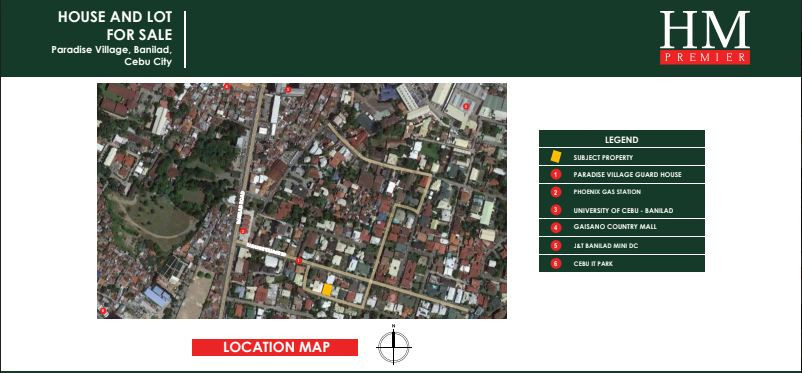
Task: Select GAISANO COUNTRY MALL legend text
Action: pyautogui.click(x=615, y=226)
